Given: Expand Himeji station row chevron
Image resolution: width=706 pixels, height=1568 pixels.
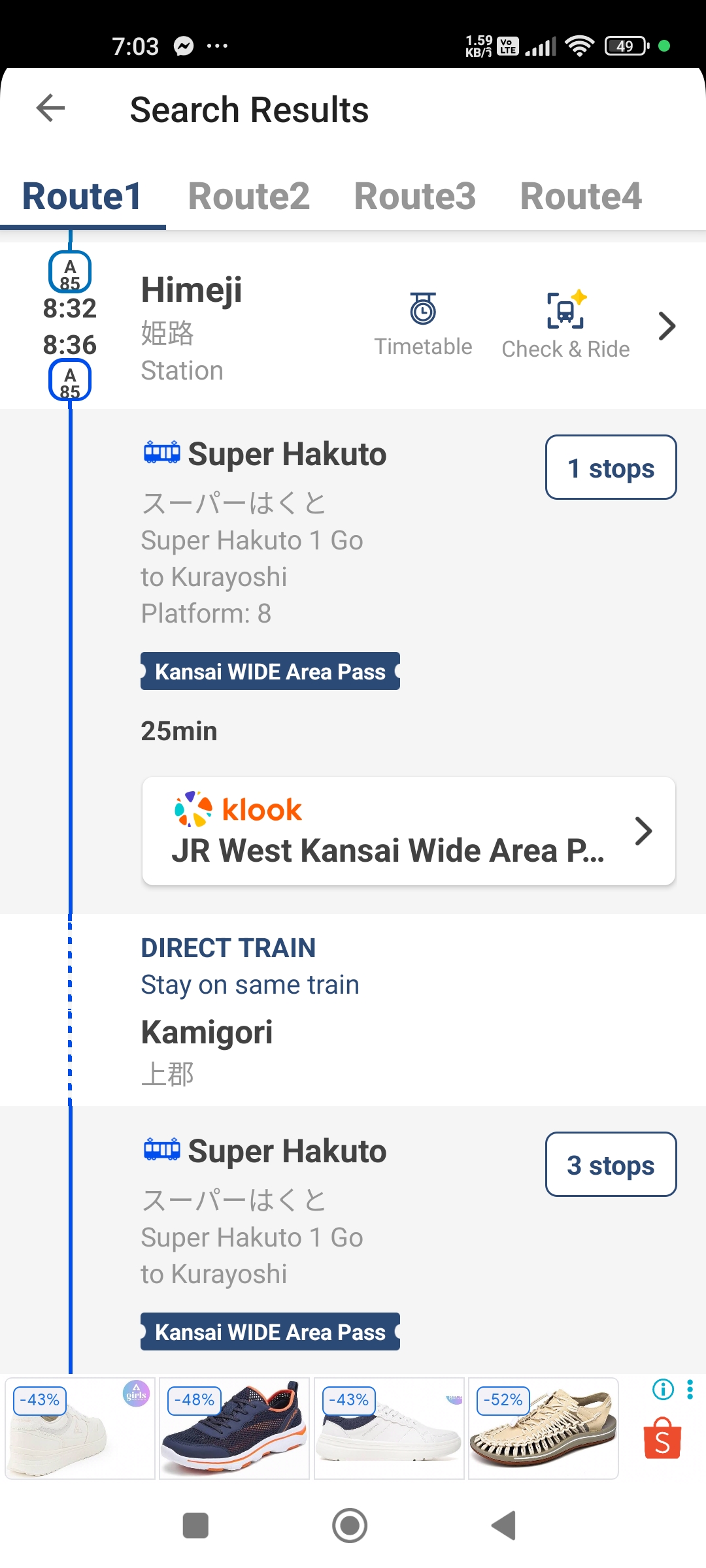Looking at the screenshot, I should pos(666,325).
